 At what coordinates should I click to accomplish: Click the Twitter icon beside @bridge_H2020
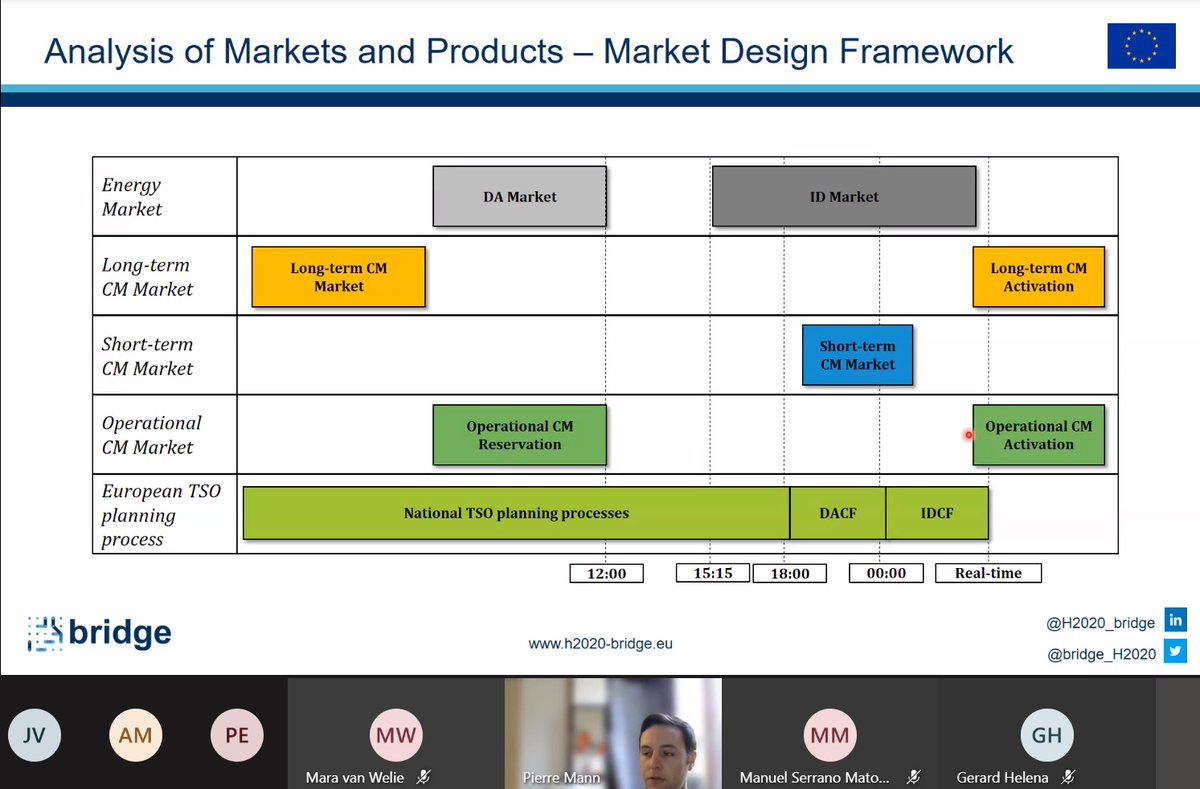click(x=1176, y=652)
